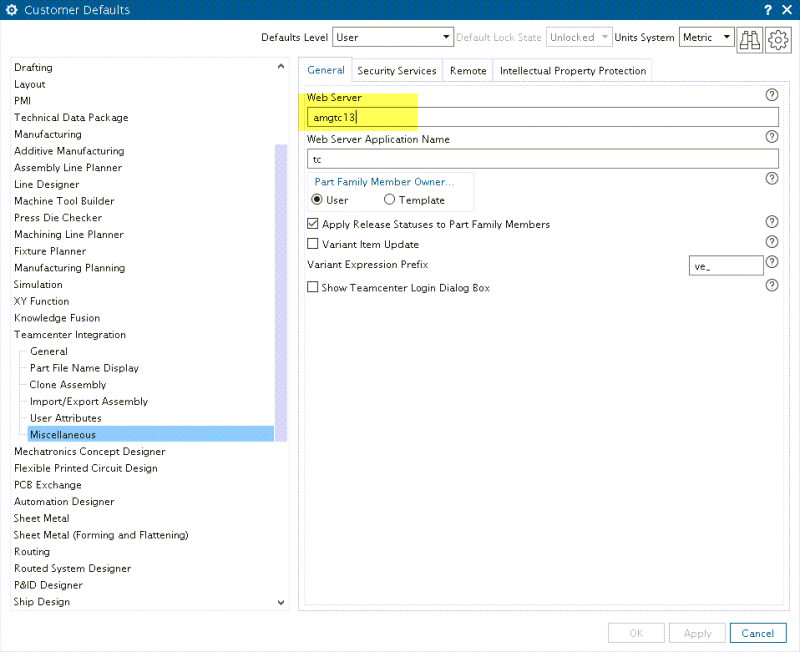Select Line Designer category
Image resolution: width=800 pixels, height=652 pixels.
click(46, 185)
